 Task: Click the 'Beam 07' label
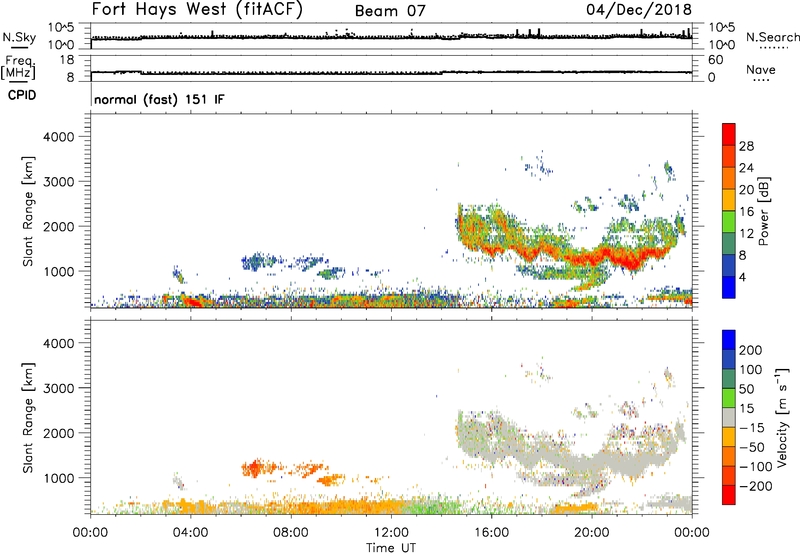[390, 11]
